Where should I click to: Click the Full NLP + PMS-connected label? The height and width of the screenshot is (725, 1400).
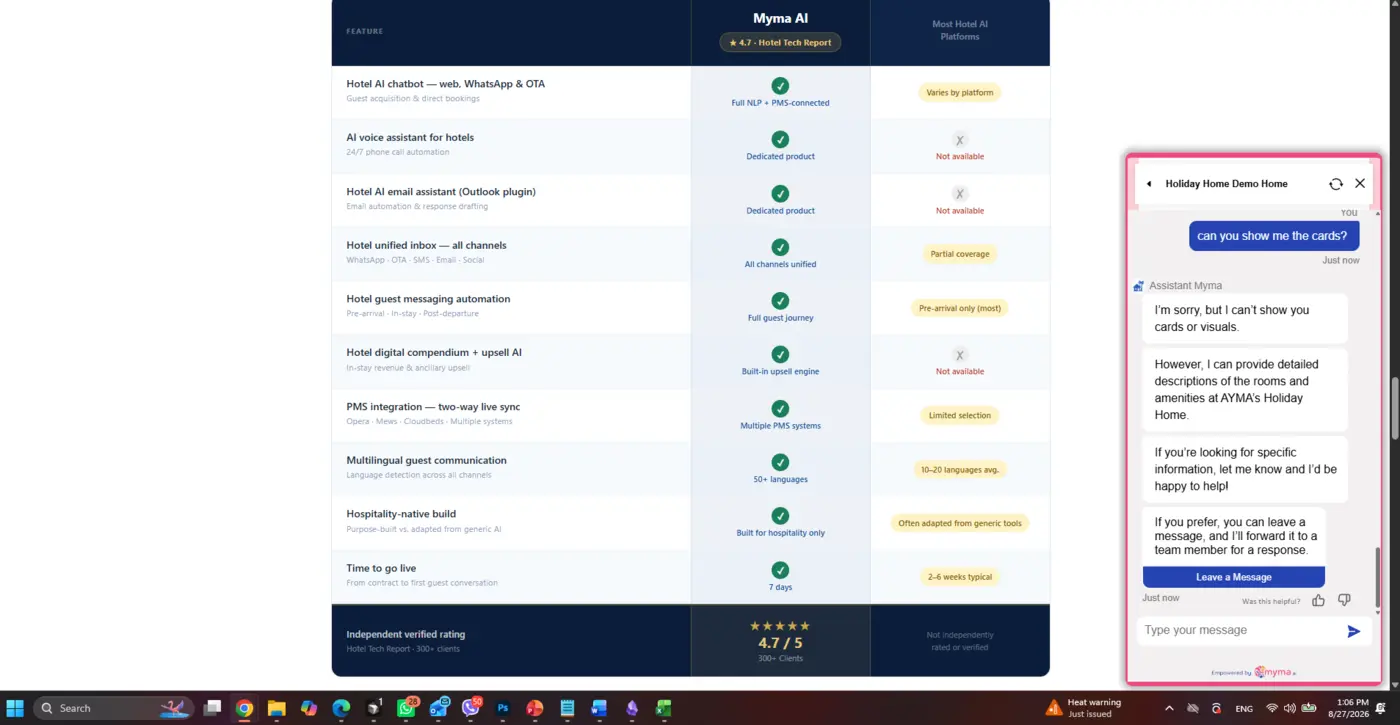[780, 103]
